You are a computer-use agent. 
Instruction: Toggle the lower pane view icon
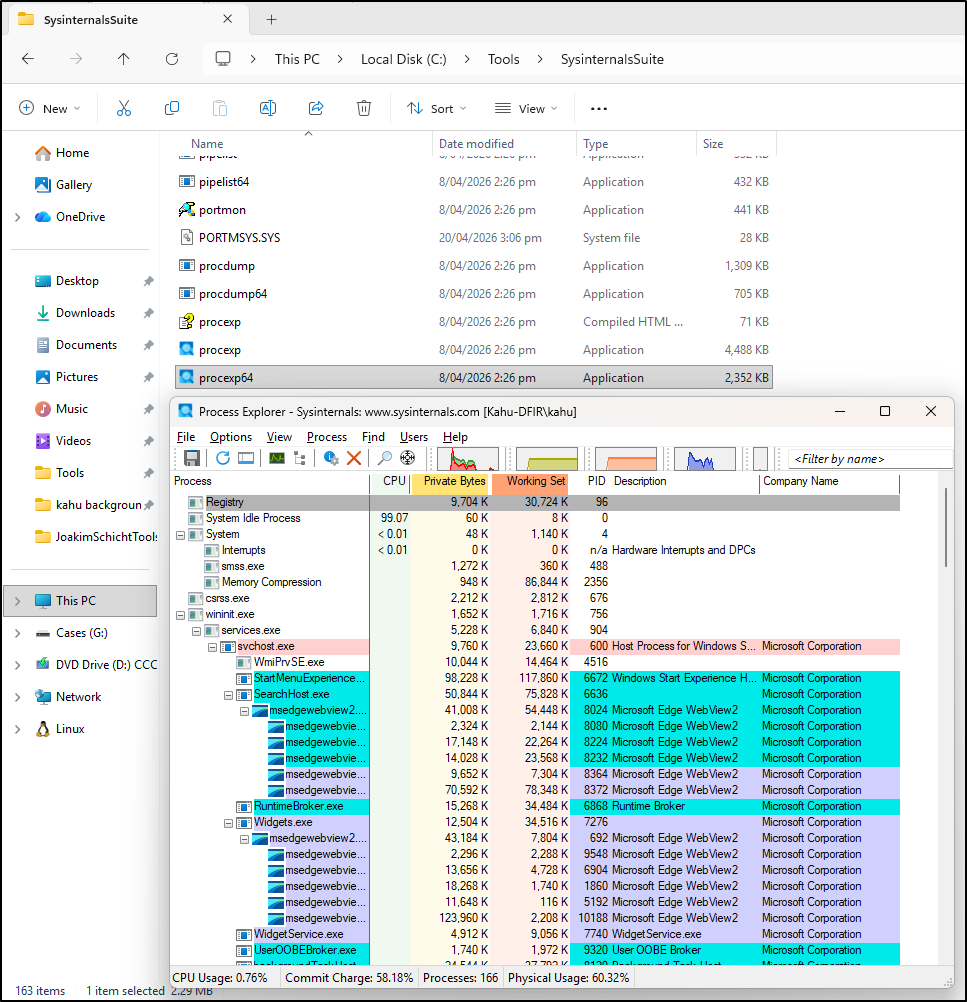pyautogui.click(x=246, y=458)
